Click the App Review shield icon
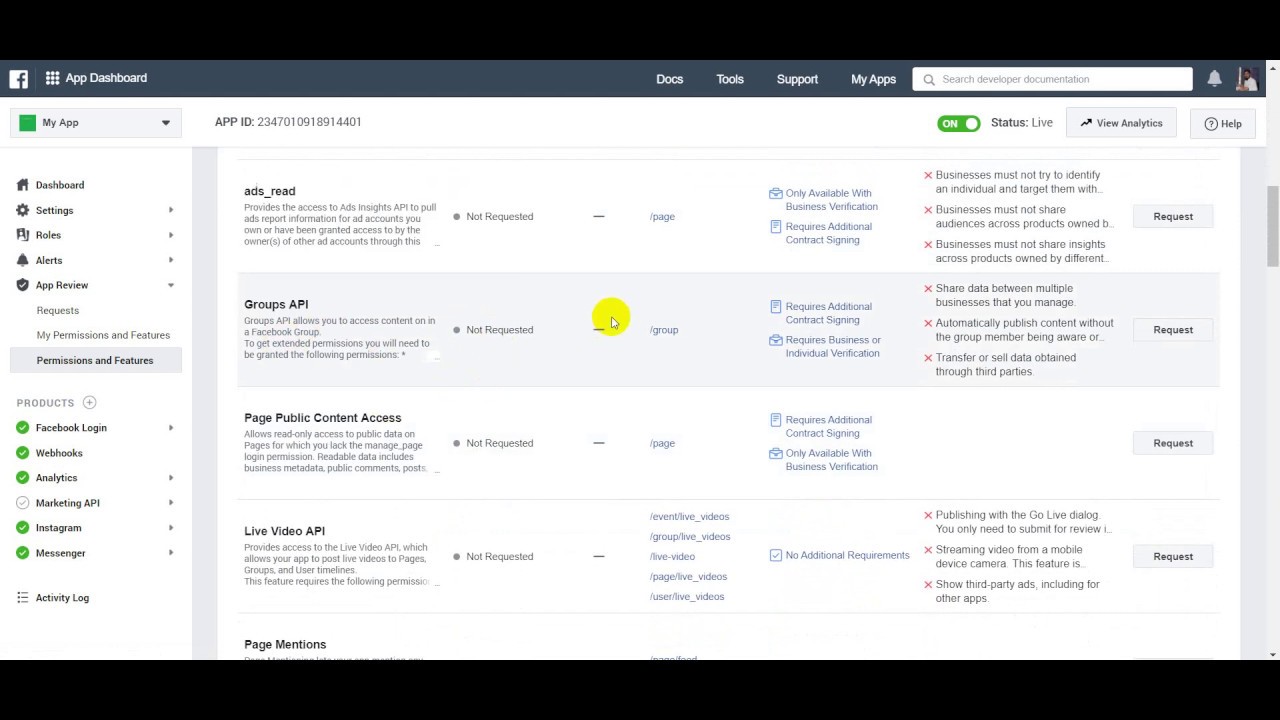 coord(23,285)
